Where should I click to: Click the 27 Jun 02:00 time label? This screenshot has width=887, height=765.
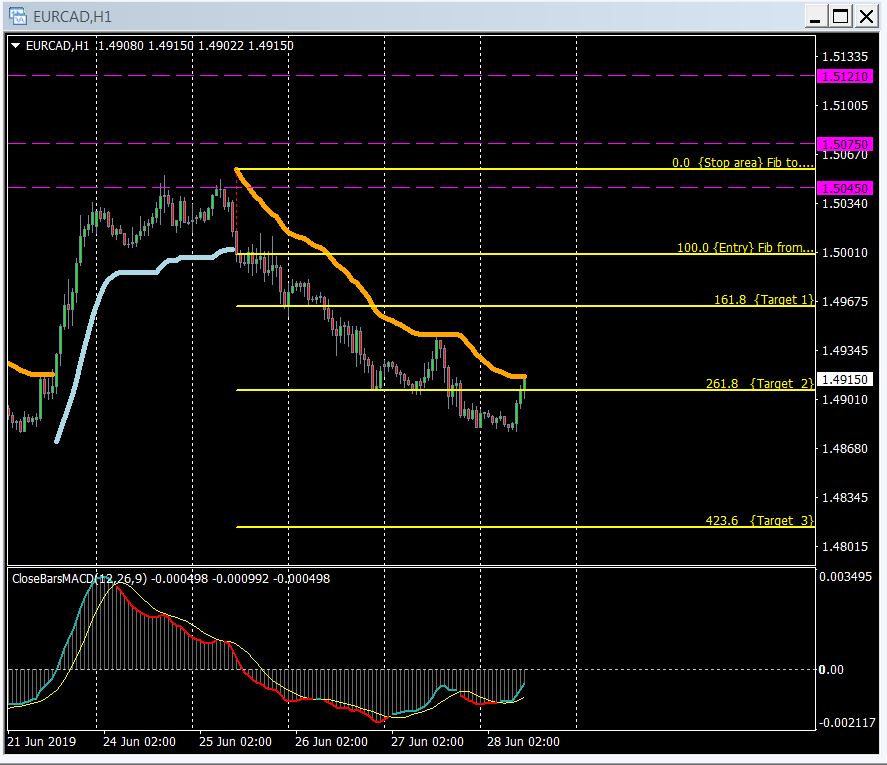(x=427, y=741)
